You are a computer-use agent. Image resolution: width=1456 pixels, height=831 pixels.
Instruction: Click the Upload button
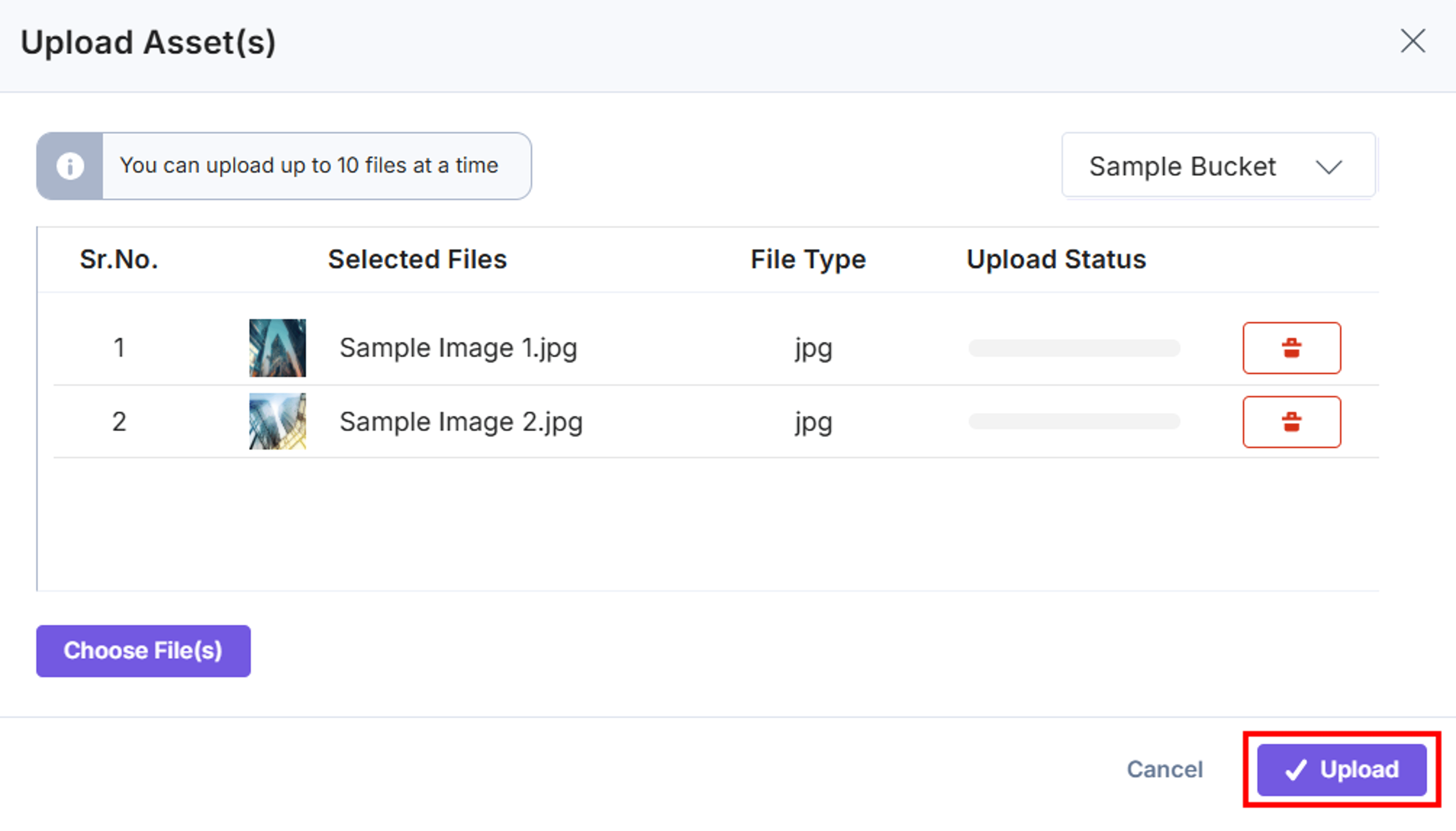click(1342, 769)
